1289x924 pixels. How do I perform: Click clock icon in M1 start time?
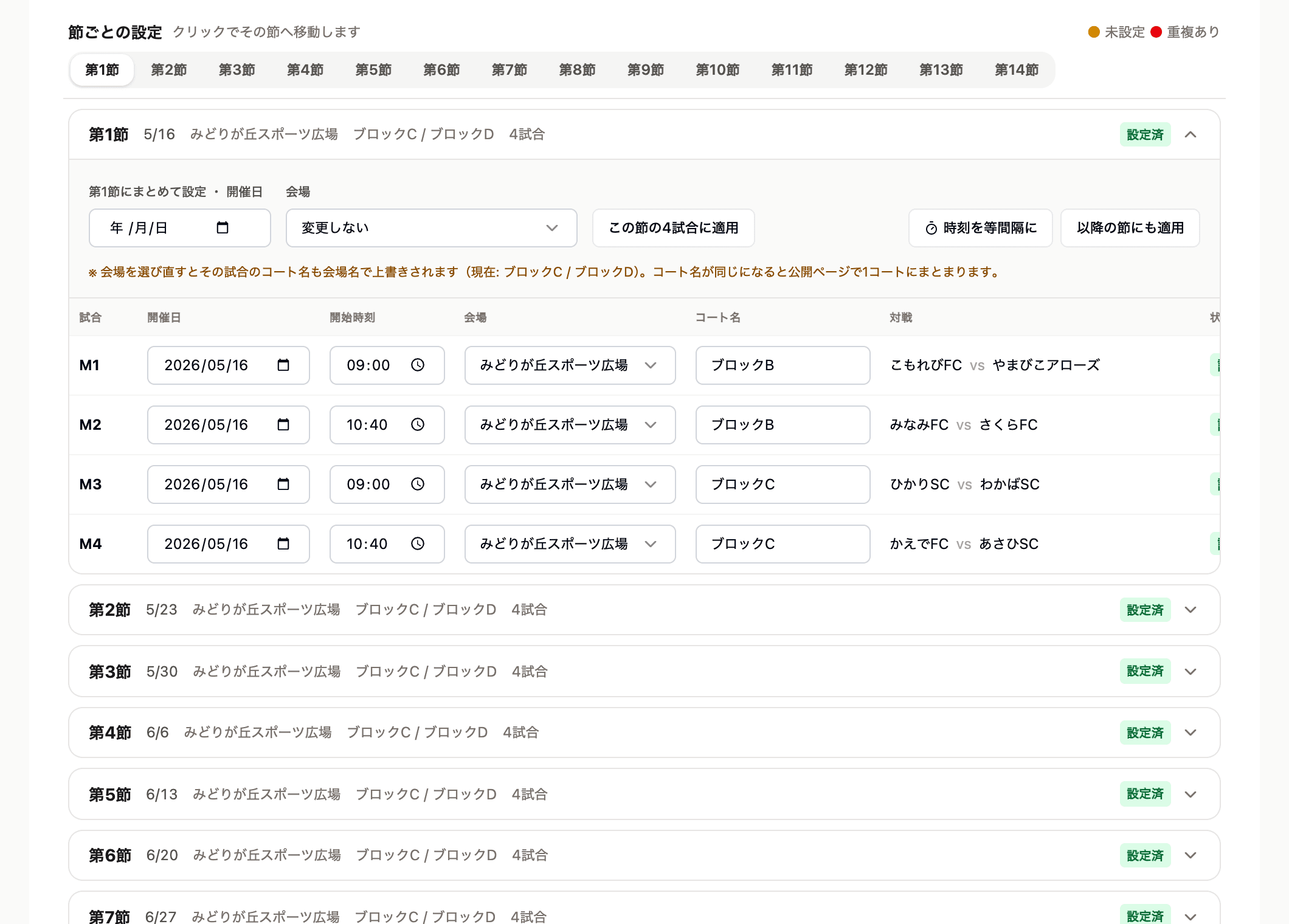418,365
